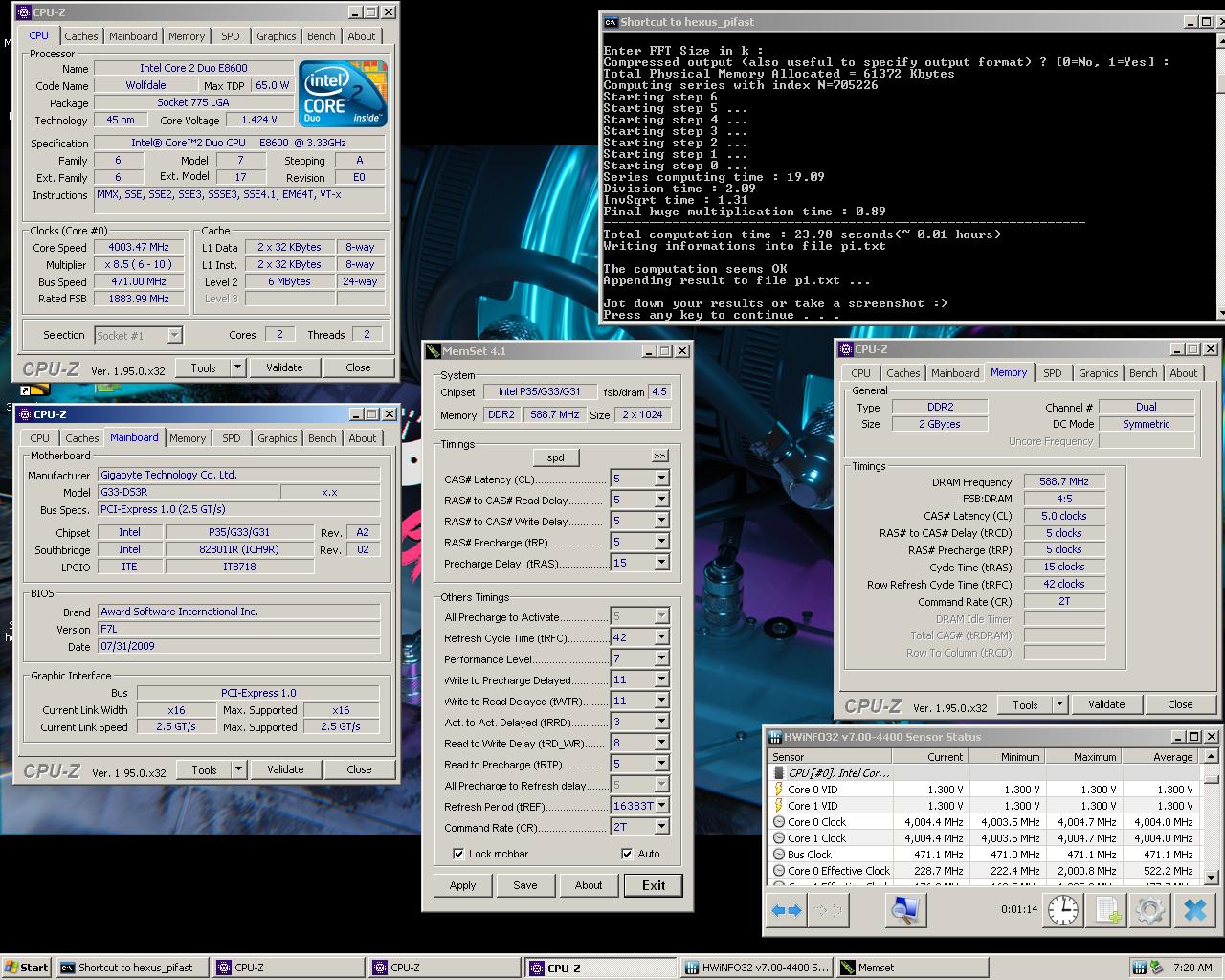The height and width of the screenshot is (980, 1225).
Task: Click HWiNFO collapse columns dotted-arrows icon
Action: point(827,910)
